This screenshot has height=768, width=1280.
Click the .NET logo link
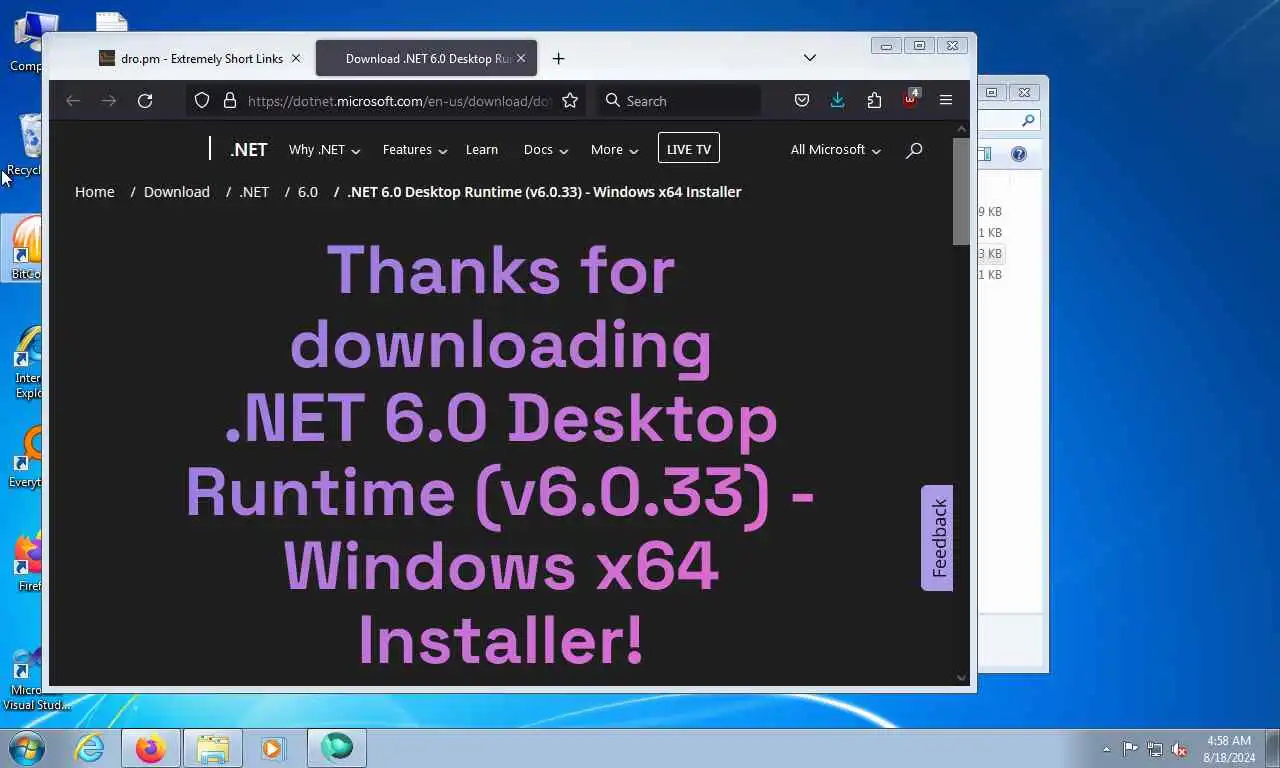click(x=248, y=150)
